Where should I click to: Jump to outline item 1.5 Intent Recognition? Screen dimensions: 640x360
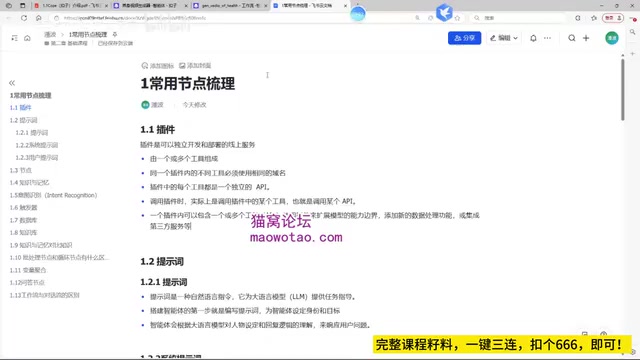[53, 195]
